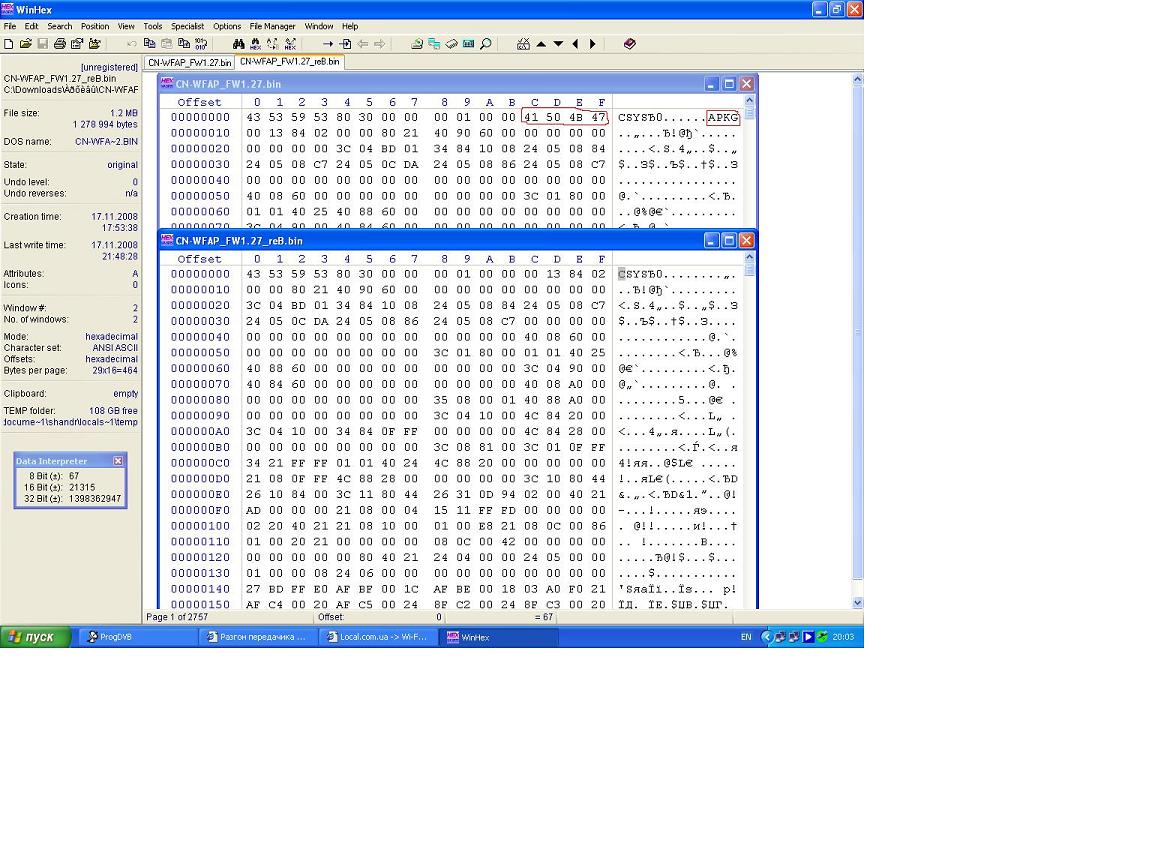The width and height of the screenshot is (1152, 864).
Task: Click the magnifier Analyze toolbar icon
Action: point(486,44)
